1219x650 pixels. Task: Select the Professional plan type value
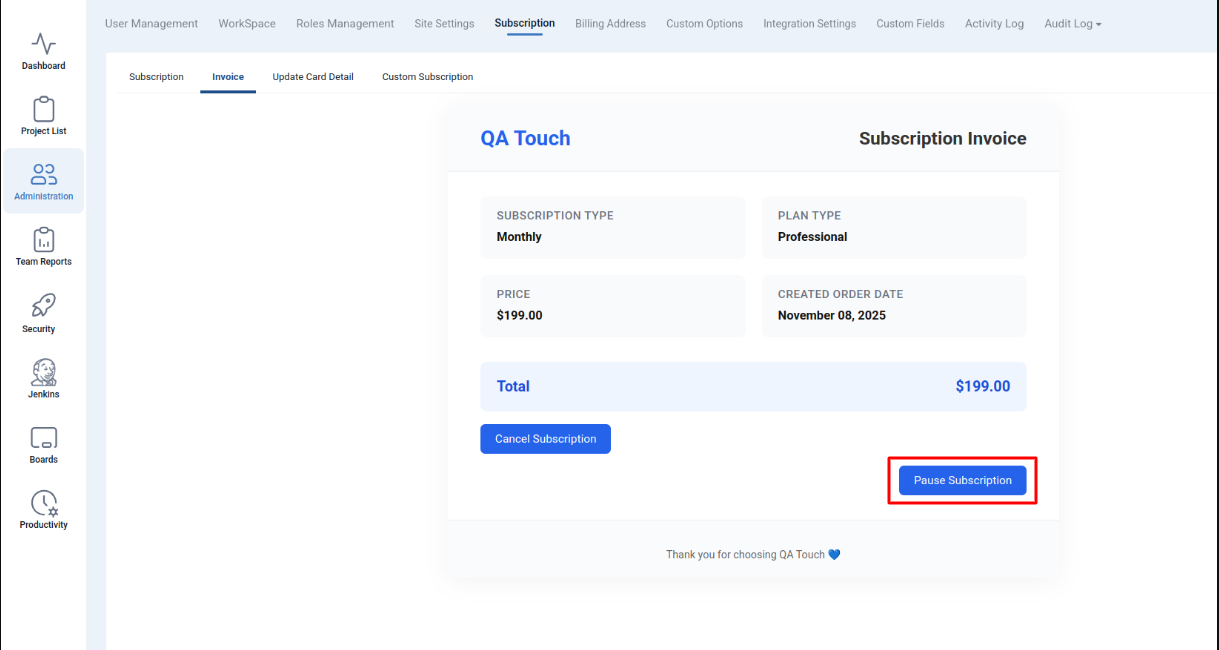point(812,237)
